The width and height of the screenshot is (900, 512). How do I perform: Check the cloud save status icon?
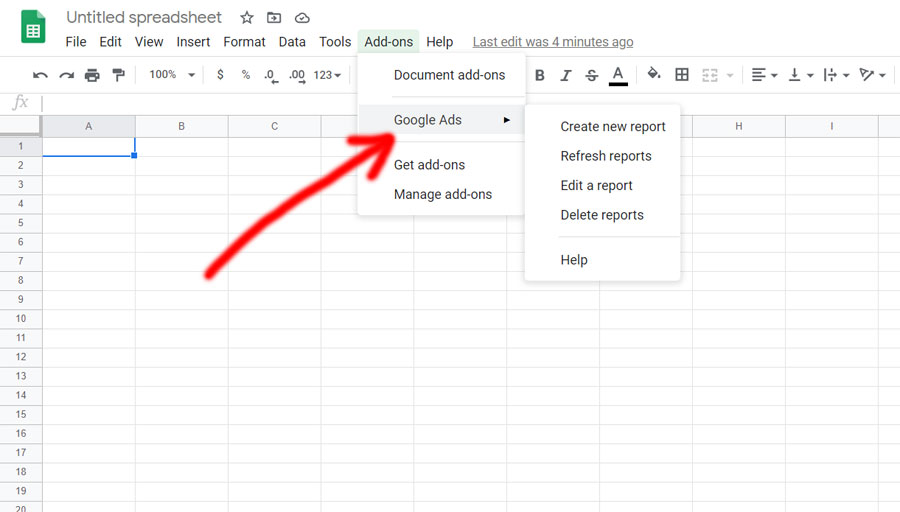tap(302, 18)
